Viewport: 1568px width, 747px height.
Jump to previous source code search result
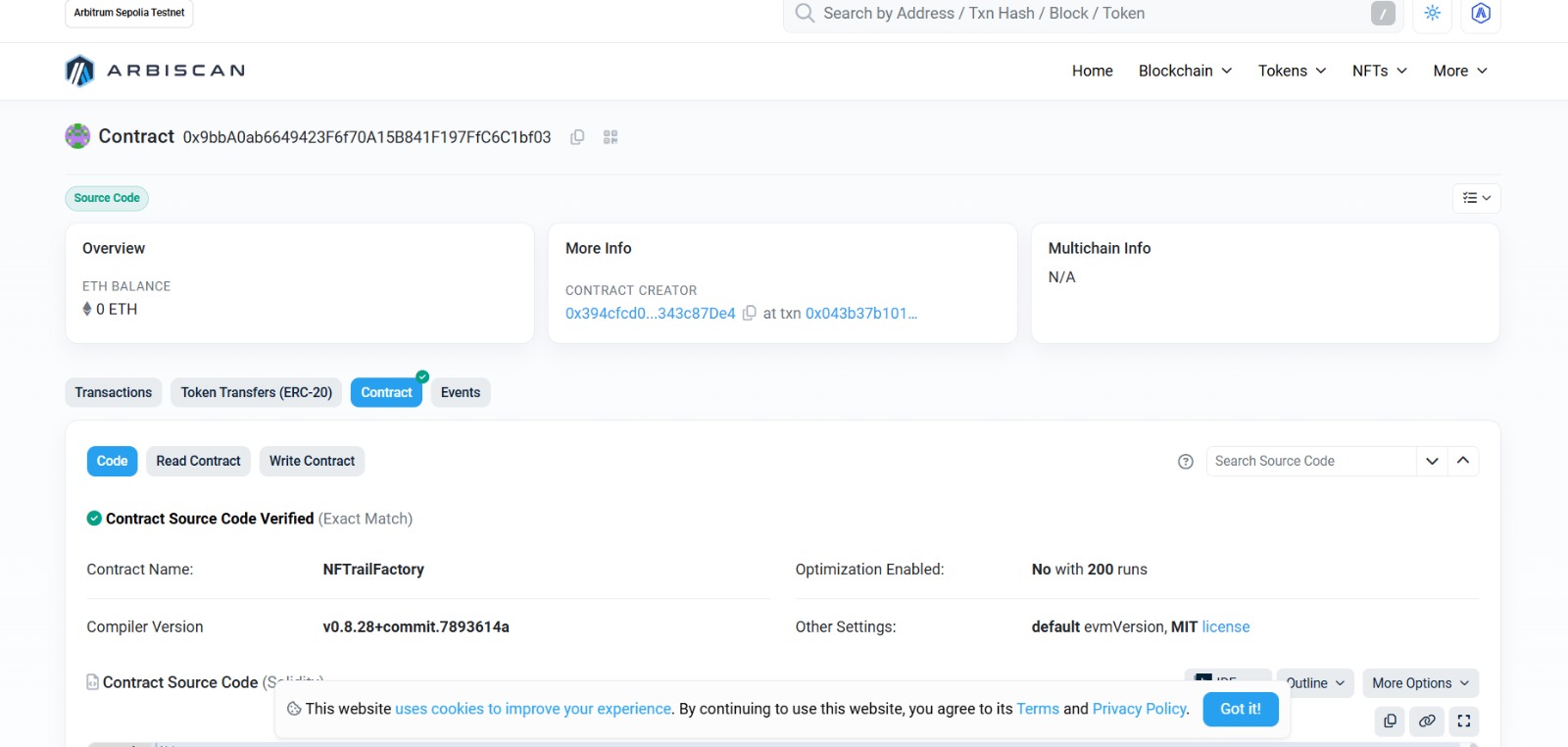pos(1463,461)
